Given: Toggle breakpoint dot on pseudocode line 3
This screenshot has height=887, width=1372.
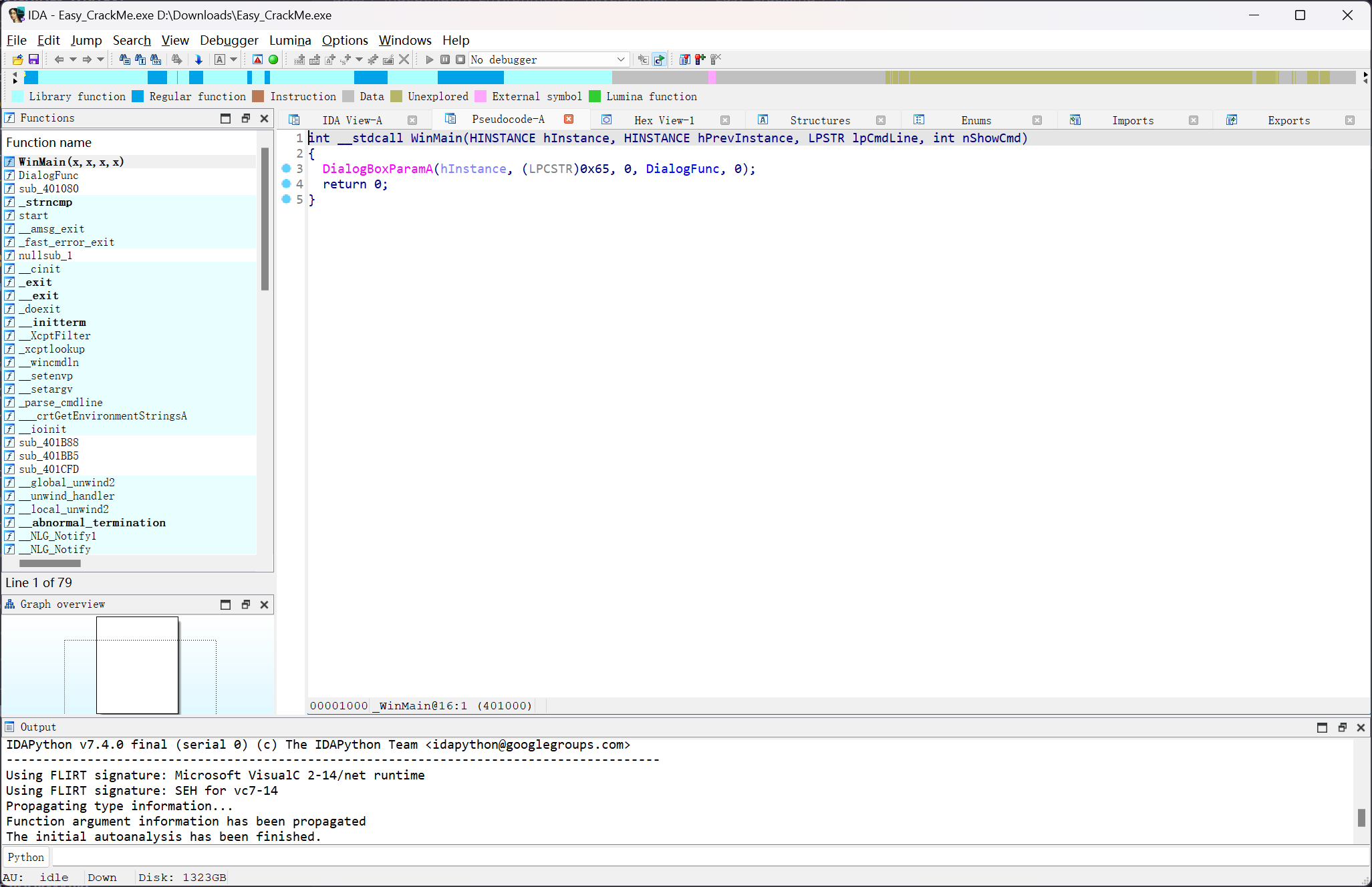Looking at the screenshot, I should [x=286, y=168].
